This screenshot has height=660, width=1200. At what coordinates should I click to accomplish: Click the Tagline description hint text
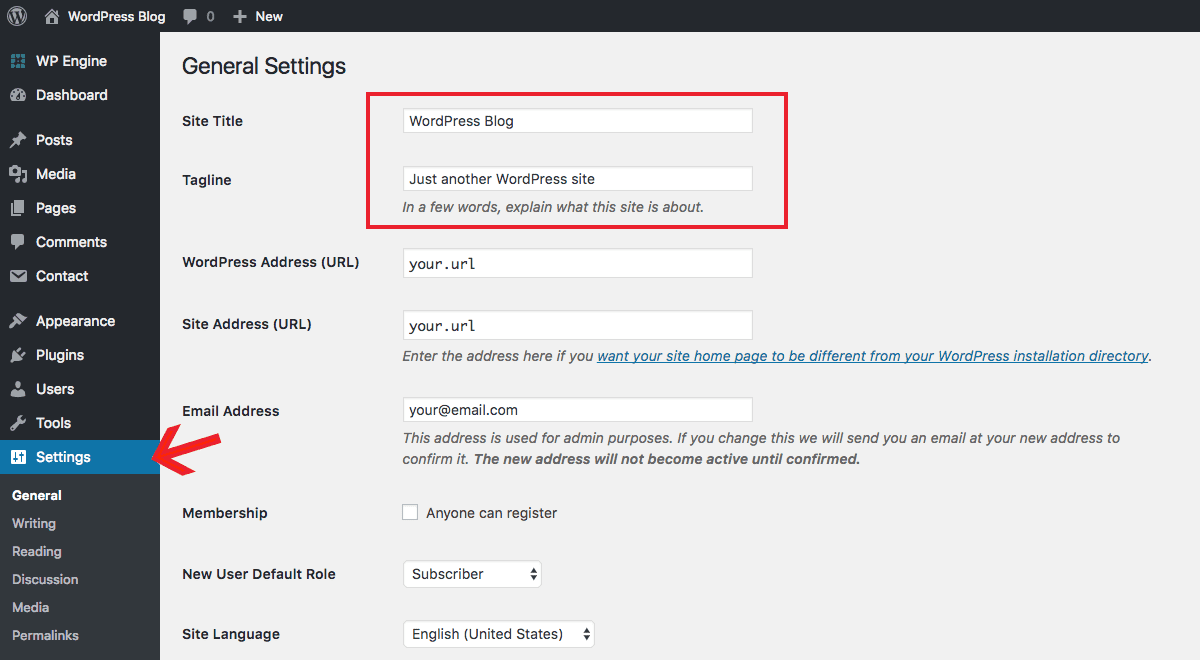pyautogui.click(x=553, y=207)
